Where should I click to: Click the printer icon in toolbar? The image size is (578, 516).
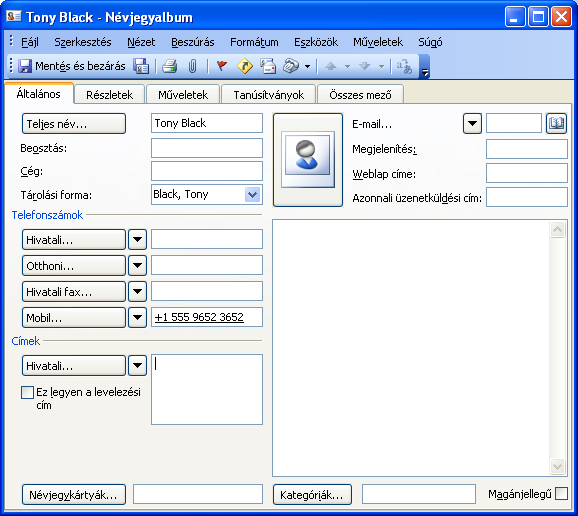170,66
